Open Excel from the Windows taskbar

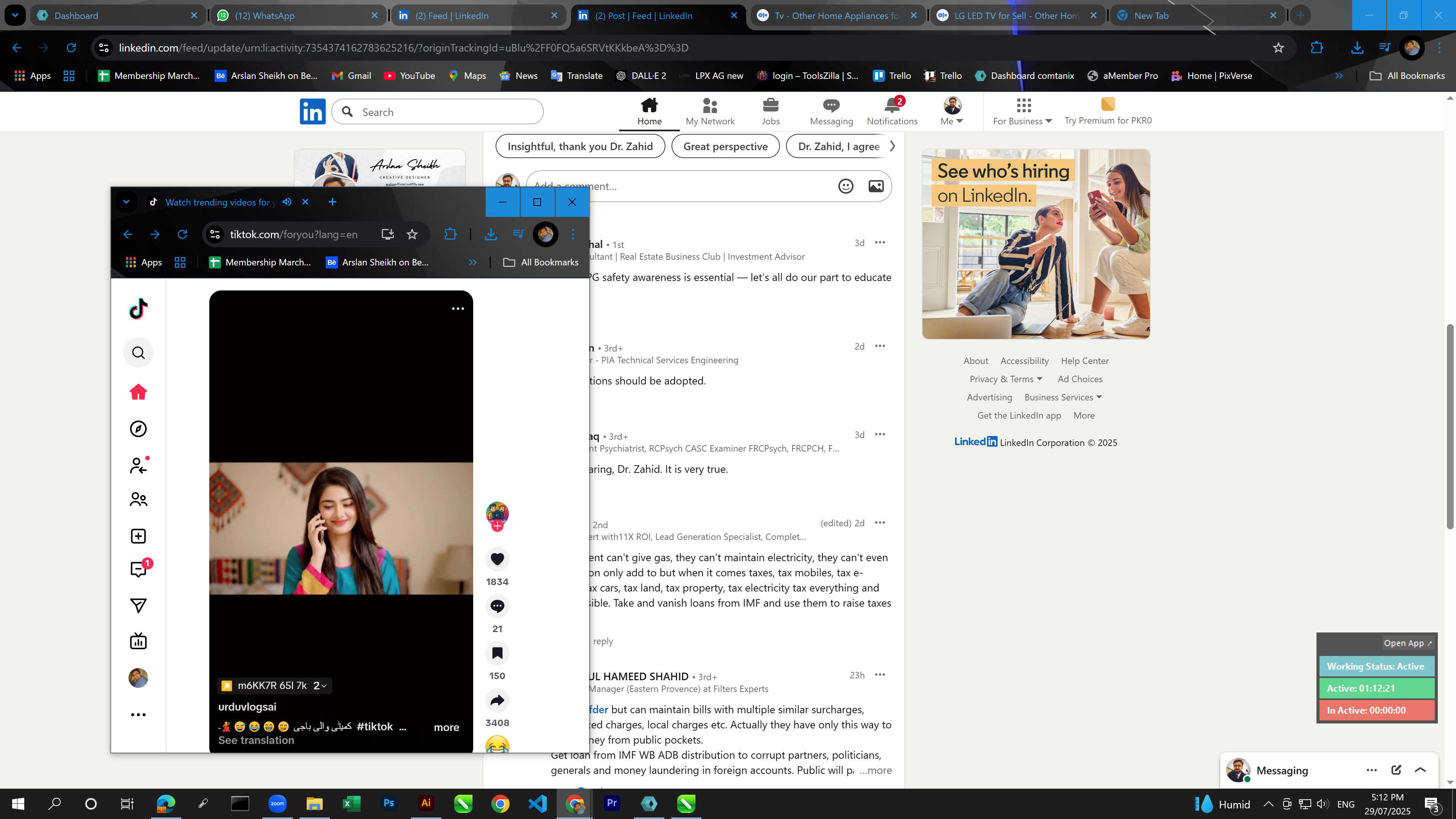click(351, 803)
